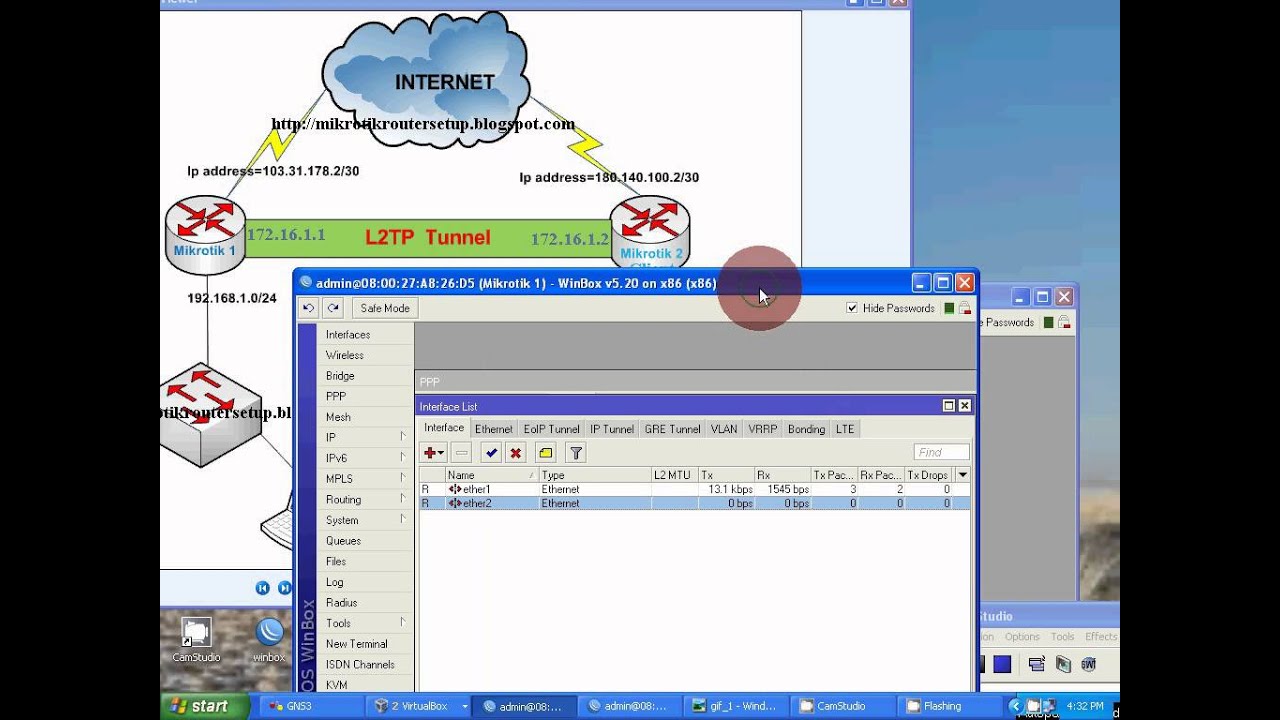Click the red plus Add interface button
The width and height of the screenshot is (1280, 720).
pos(430,453)
